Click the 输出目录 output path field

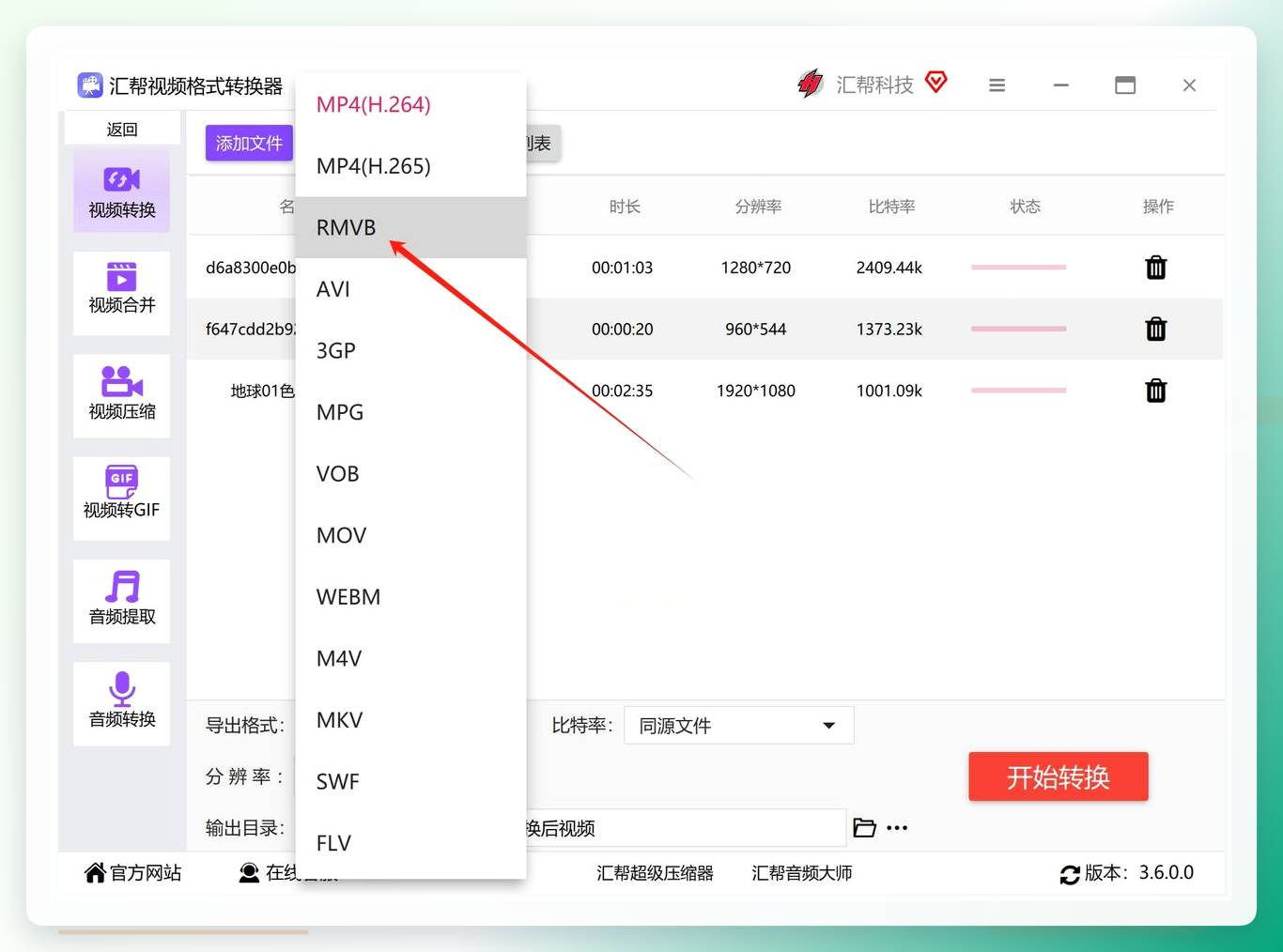(686, 828)
